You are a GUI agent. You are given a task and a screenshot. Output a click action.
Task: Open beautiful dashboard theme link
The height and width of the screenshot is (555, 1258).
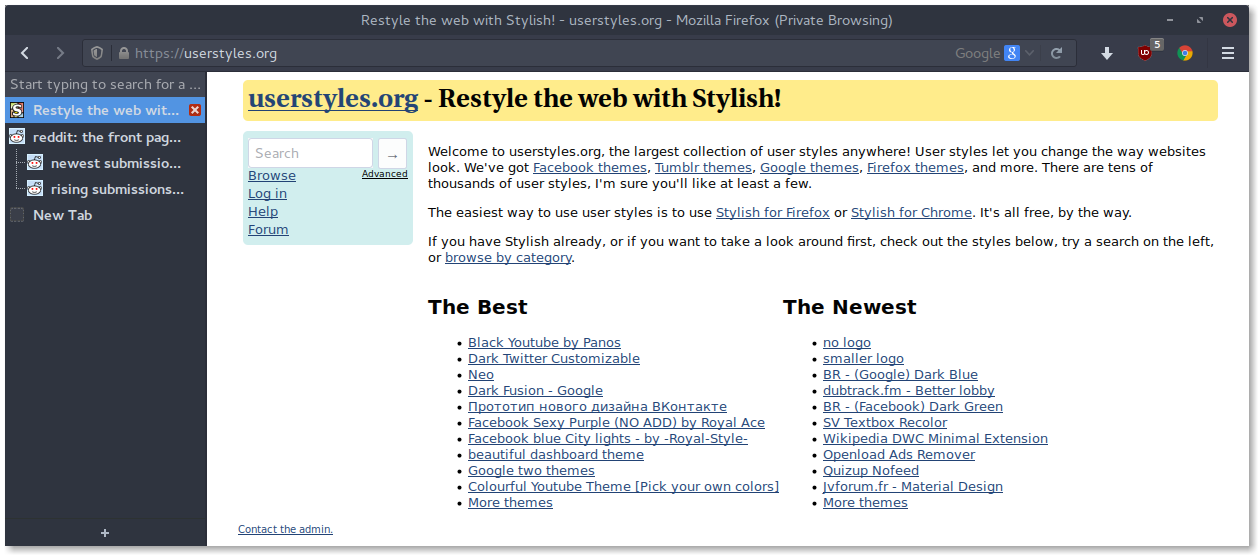(556, 455)
